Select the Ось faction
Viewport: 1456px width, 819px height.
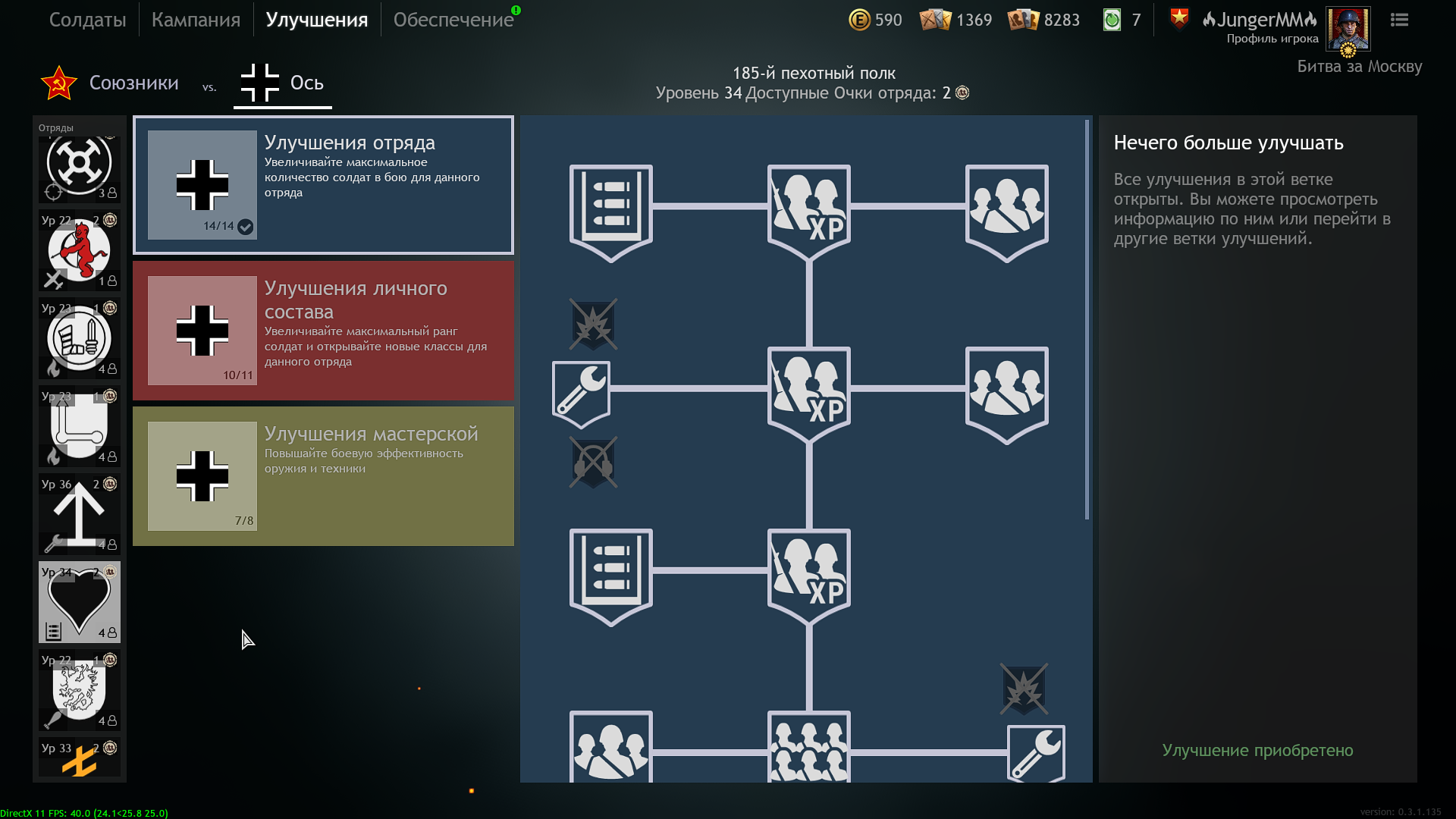click(x=282, y=83)
